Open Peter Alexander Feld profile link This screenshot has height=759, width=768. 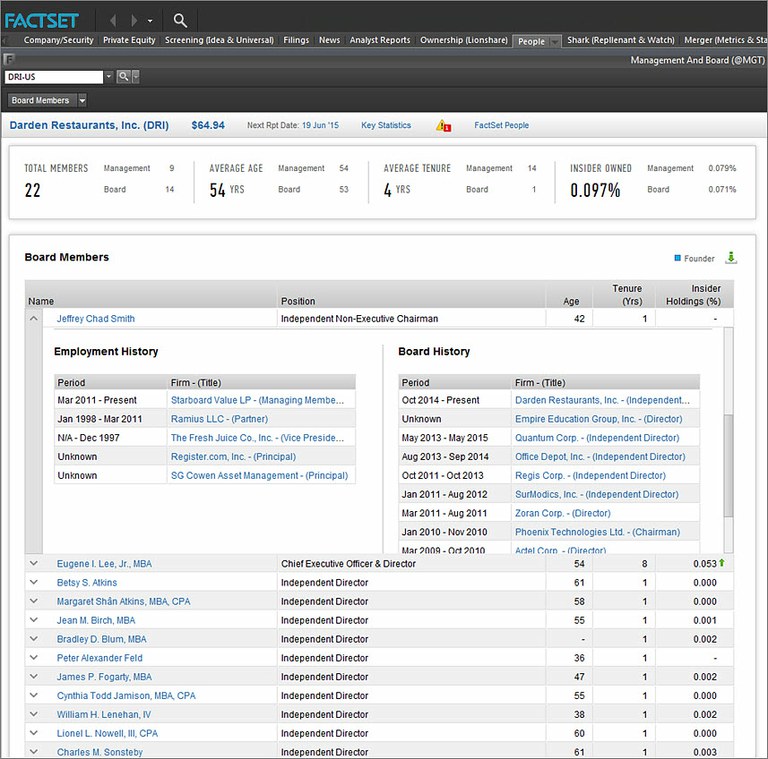pos(99,658)
